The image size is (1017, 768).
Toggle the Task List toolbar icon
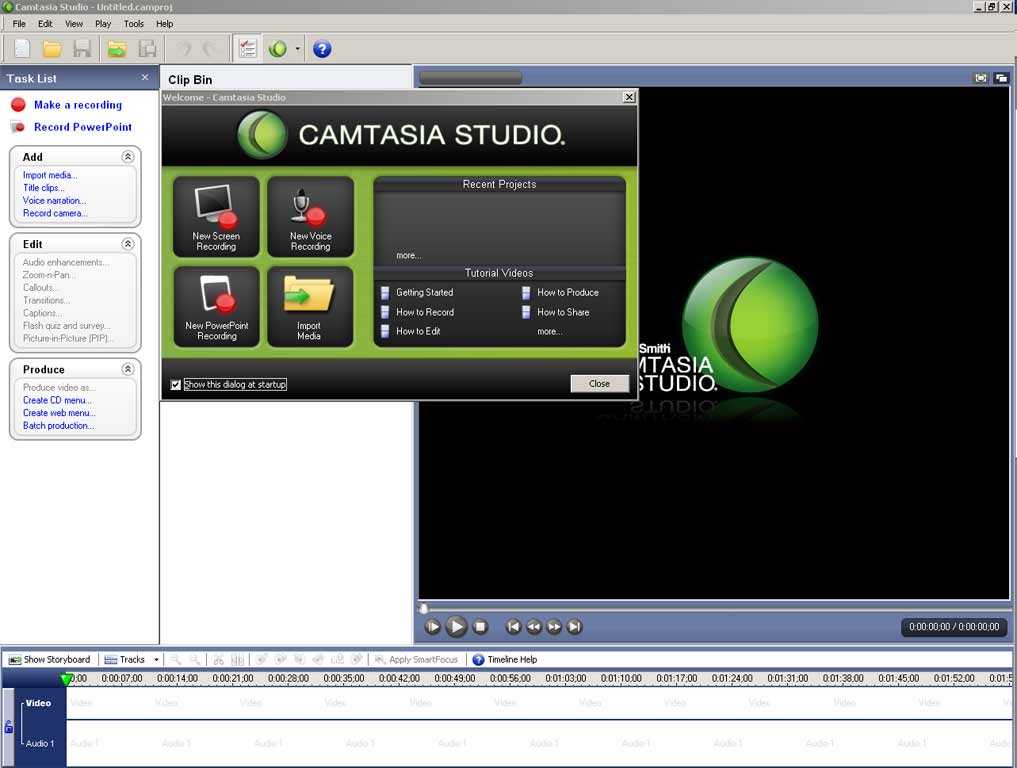(248, 49)
